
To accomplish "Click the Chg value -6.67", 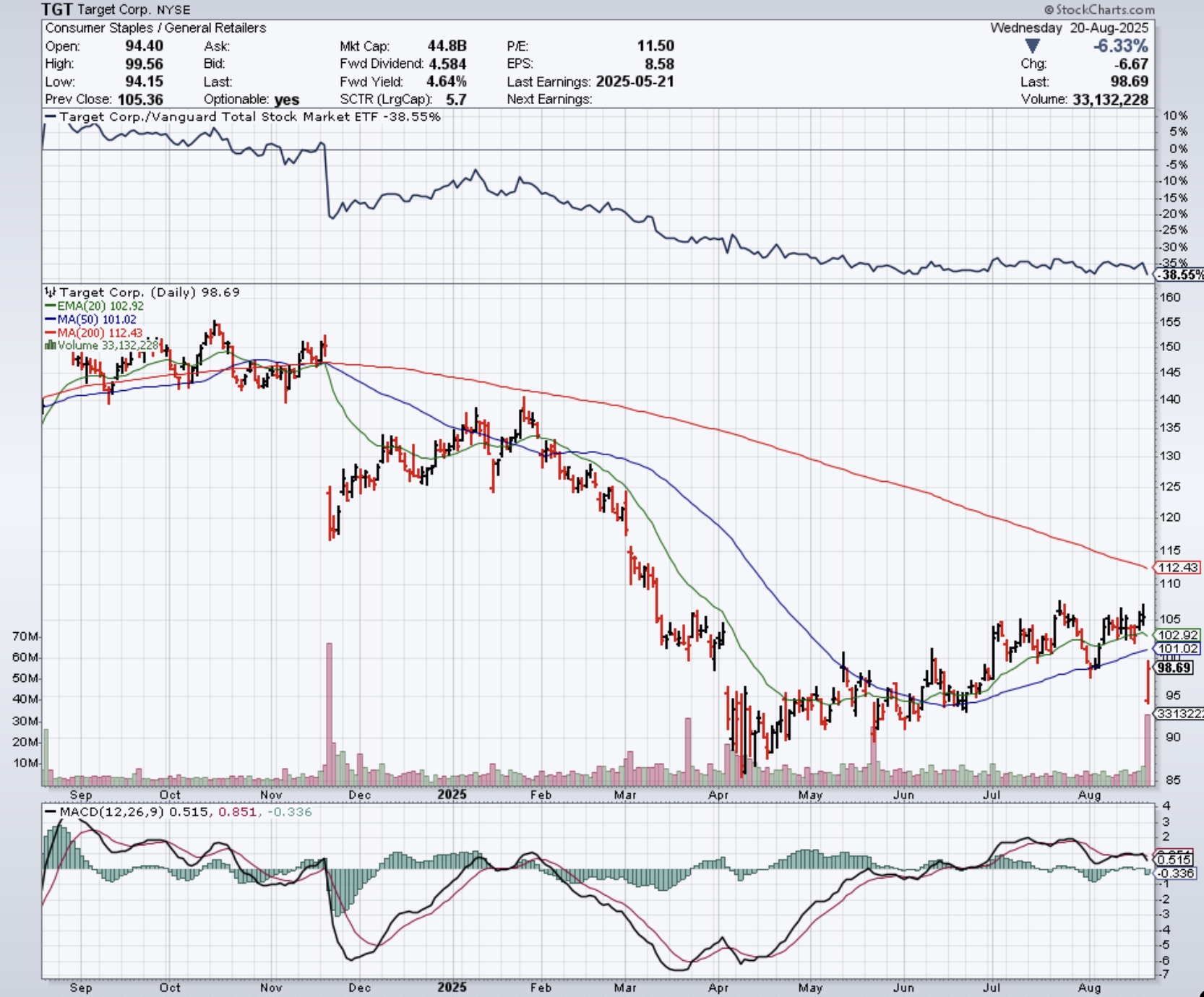I will (x=1132, y=64).
